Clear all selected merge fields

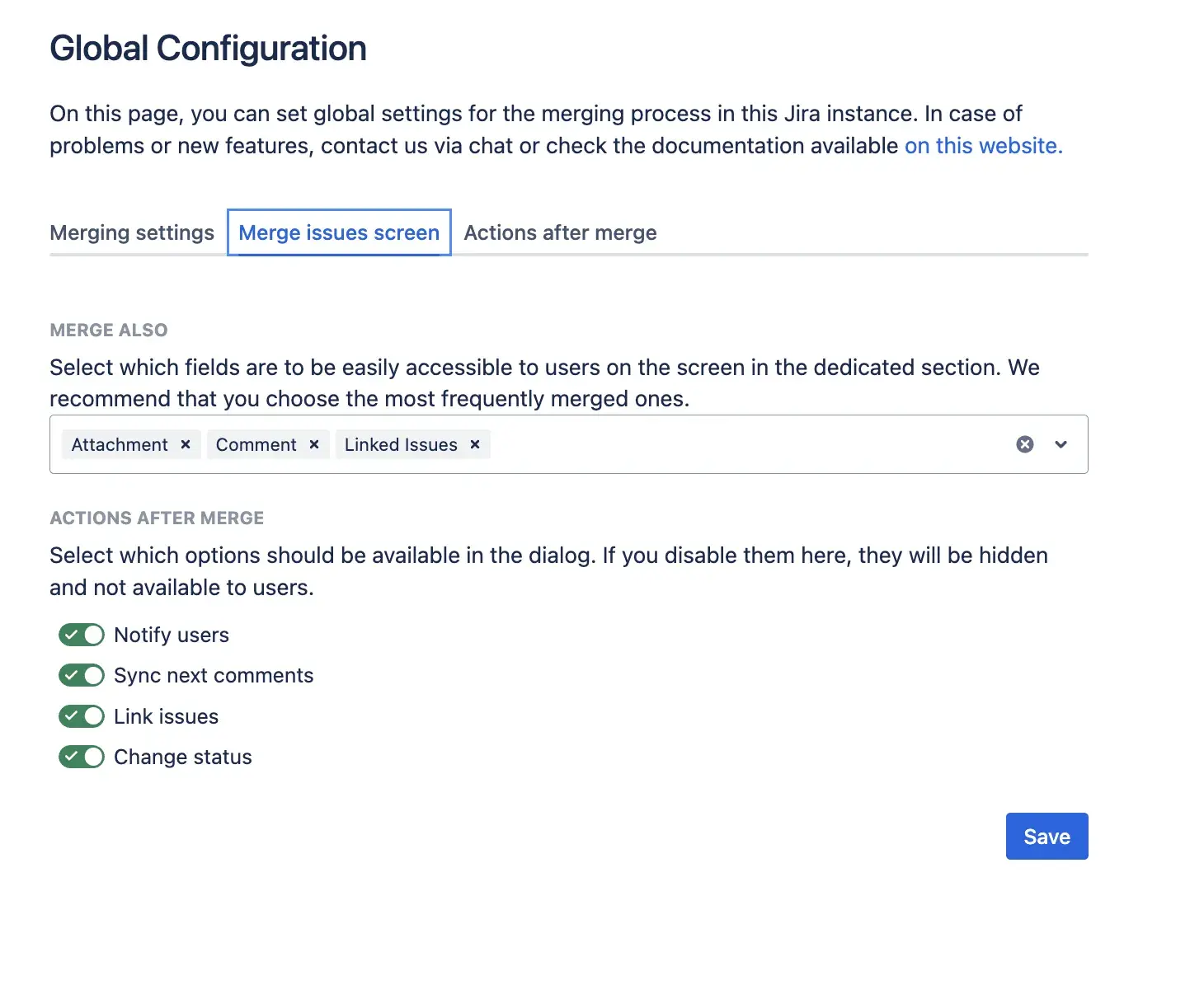pyautogui.click(x=1025, y=444)
